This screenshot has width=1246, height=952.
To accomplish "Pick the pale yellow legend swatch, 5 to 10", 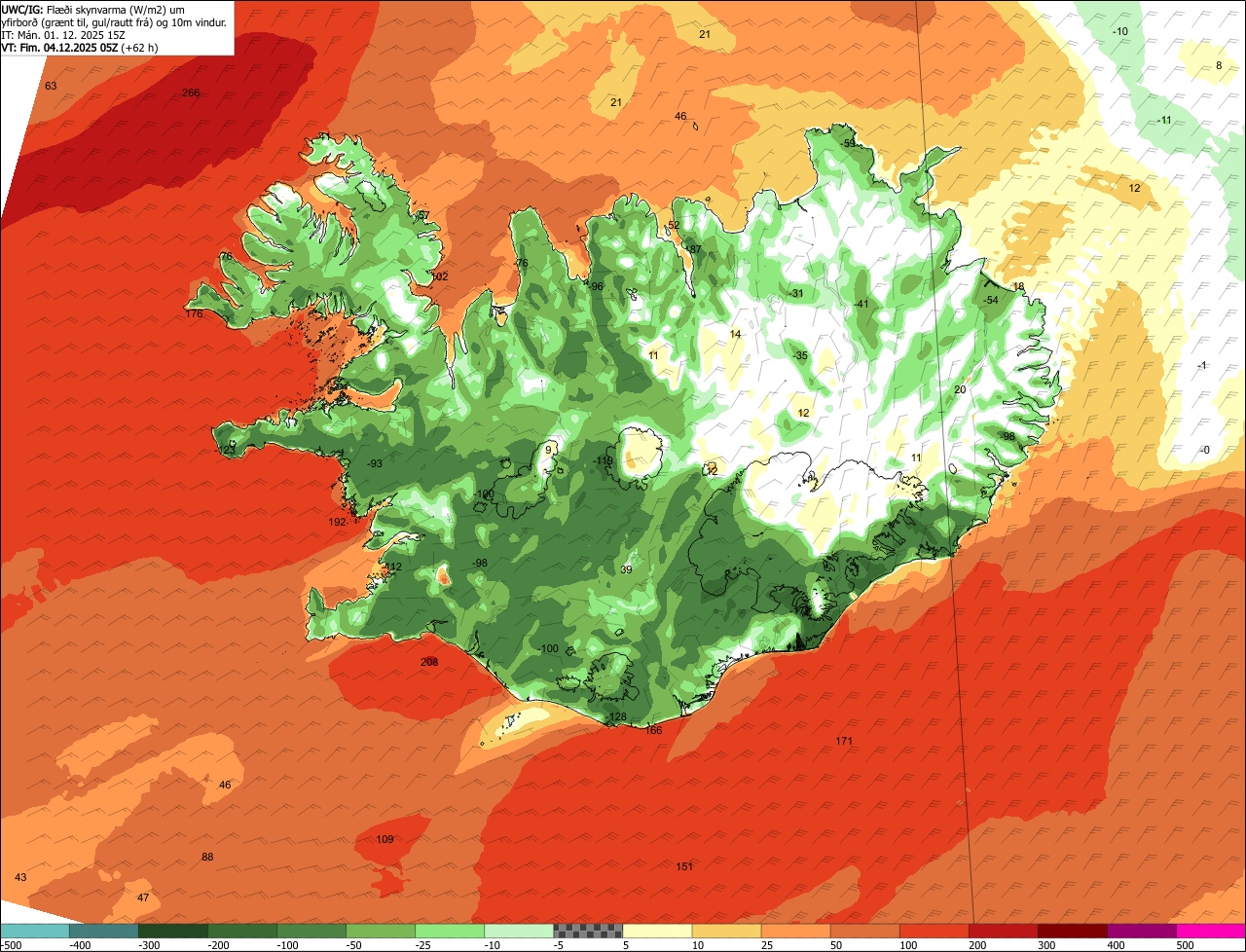I will (656, 931).
